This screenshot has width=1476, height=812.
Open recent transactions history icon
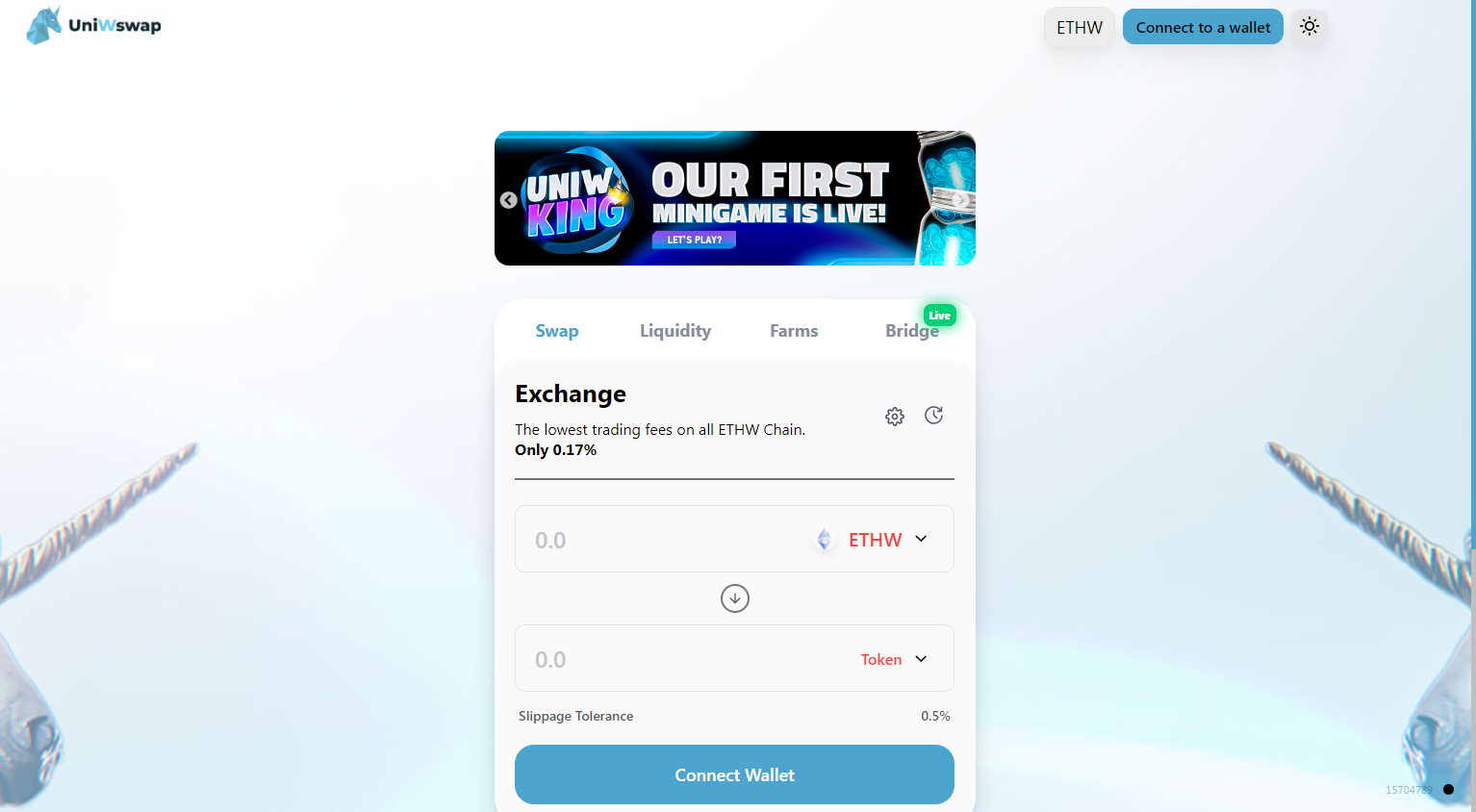[x=933, y=415]
